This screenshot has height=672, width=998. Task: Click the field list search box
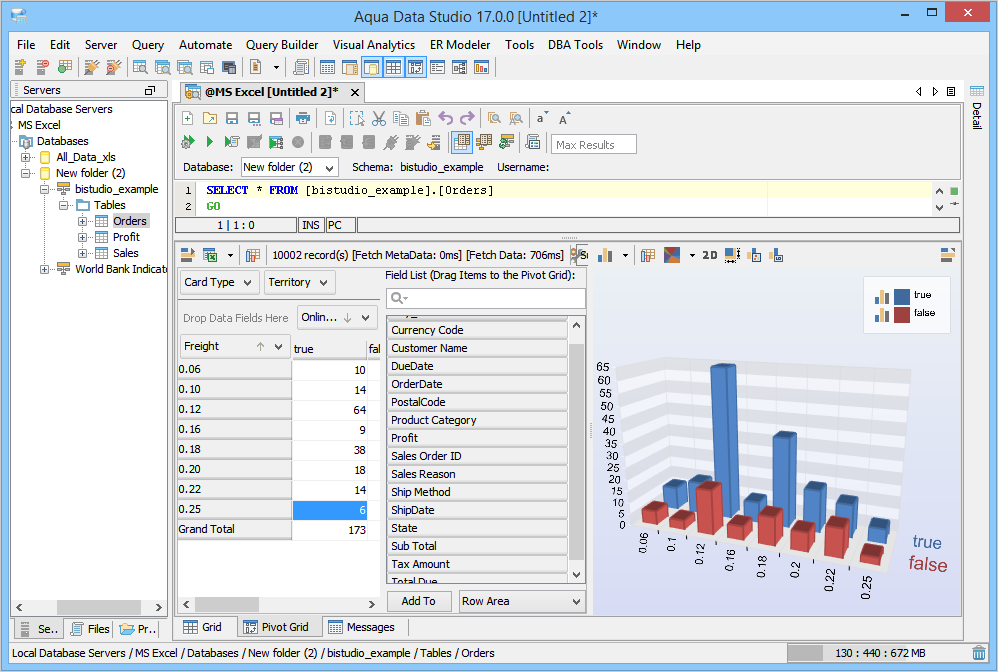486,298
